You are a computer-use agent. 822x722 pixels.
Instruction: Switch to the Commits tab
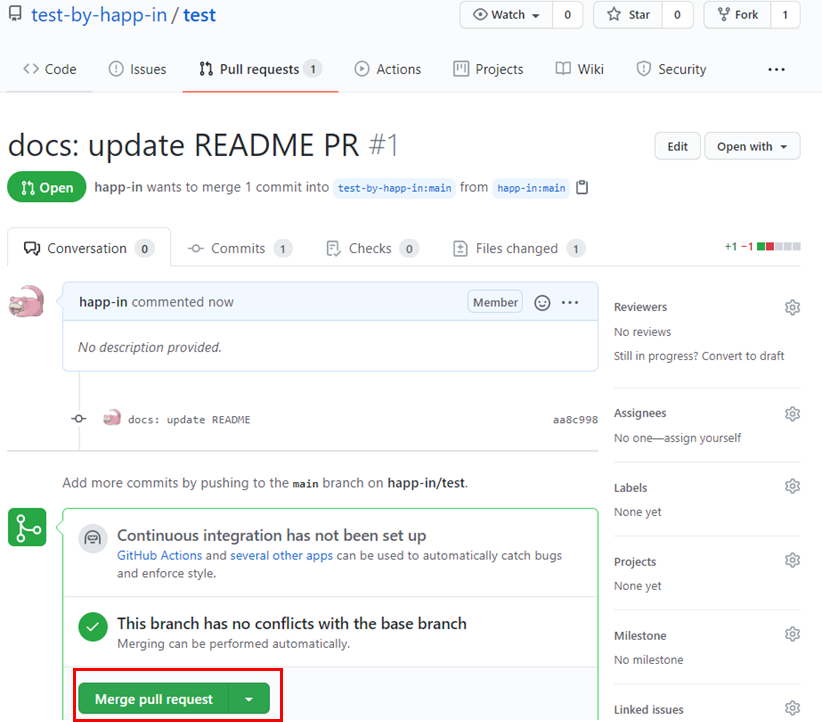click(240, 249)
